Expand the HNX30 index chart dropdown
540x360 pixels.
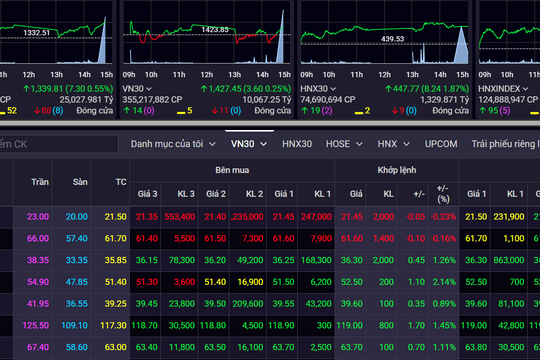tap(333, 89)
